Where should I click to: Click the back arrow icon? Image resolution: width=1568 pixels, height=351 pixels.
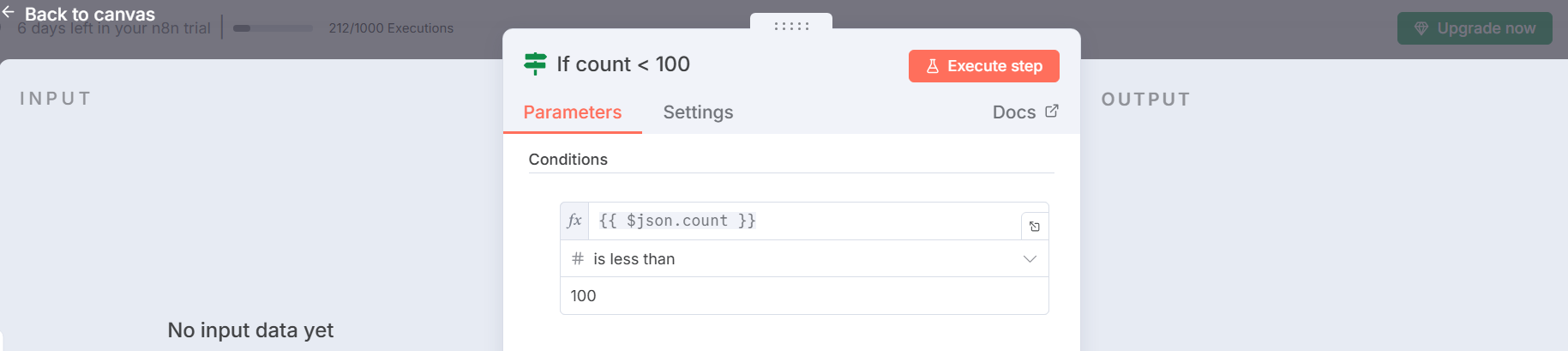[8, 12]
